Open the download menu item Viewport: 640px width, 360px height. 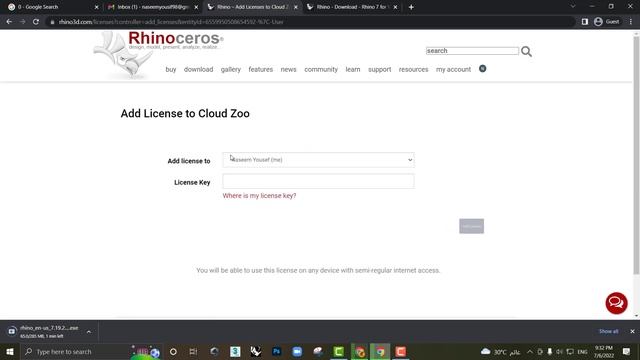[x=198, y=69]
